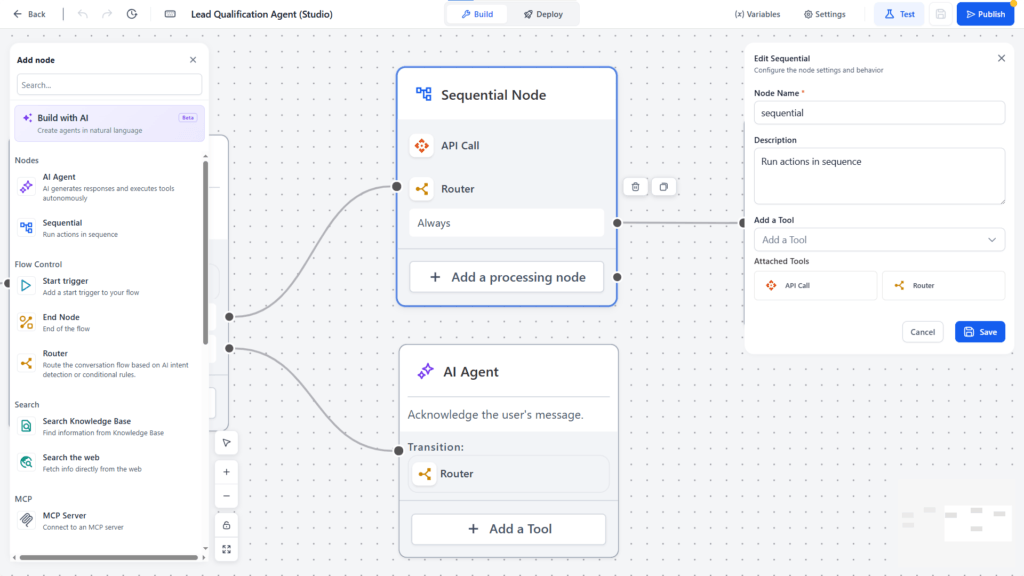This screenshot has height=576, width=1024.
Task: Click the Always row output connector
Action: coord(617,223)
